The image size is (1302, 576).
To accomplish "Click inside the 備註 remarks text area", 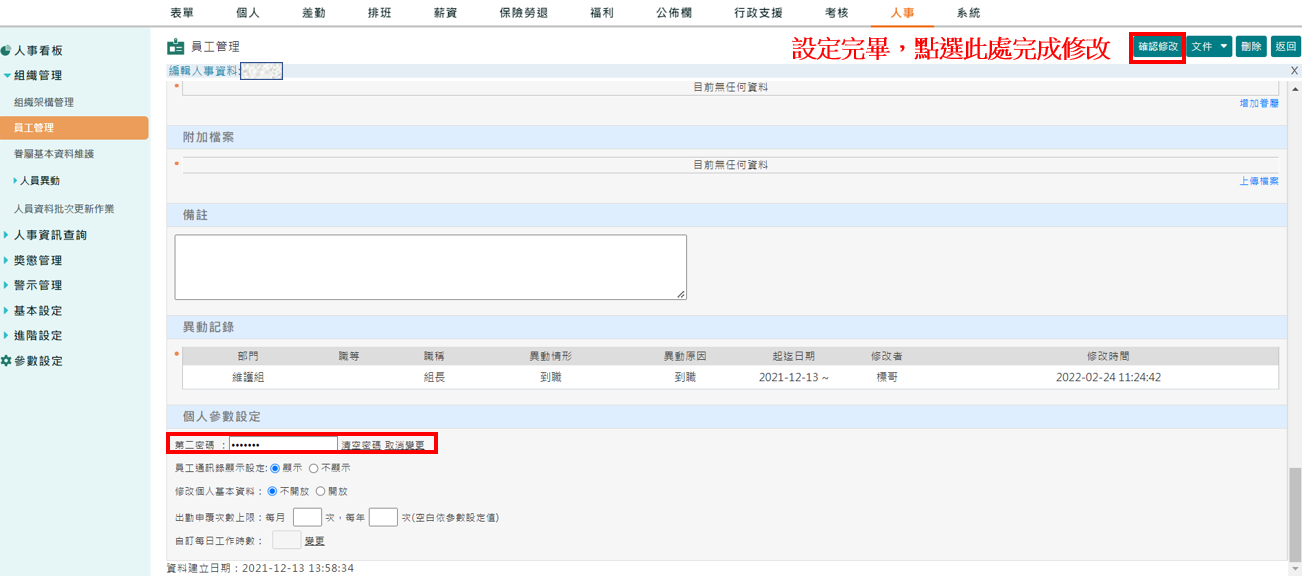I will (x=430, y=263).
